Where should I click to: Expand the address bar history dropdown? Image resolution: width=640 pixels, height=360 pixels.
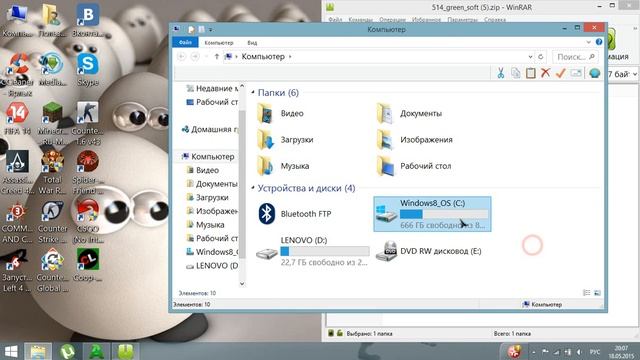coord(530,57)
